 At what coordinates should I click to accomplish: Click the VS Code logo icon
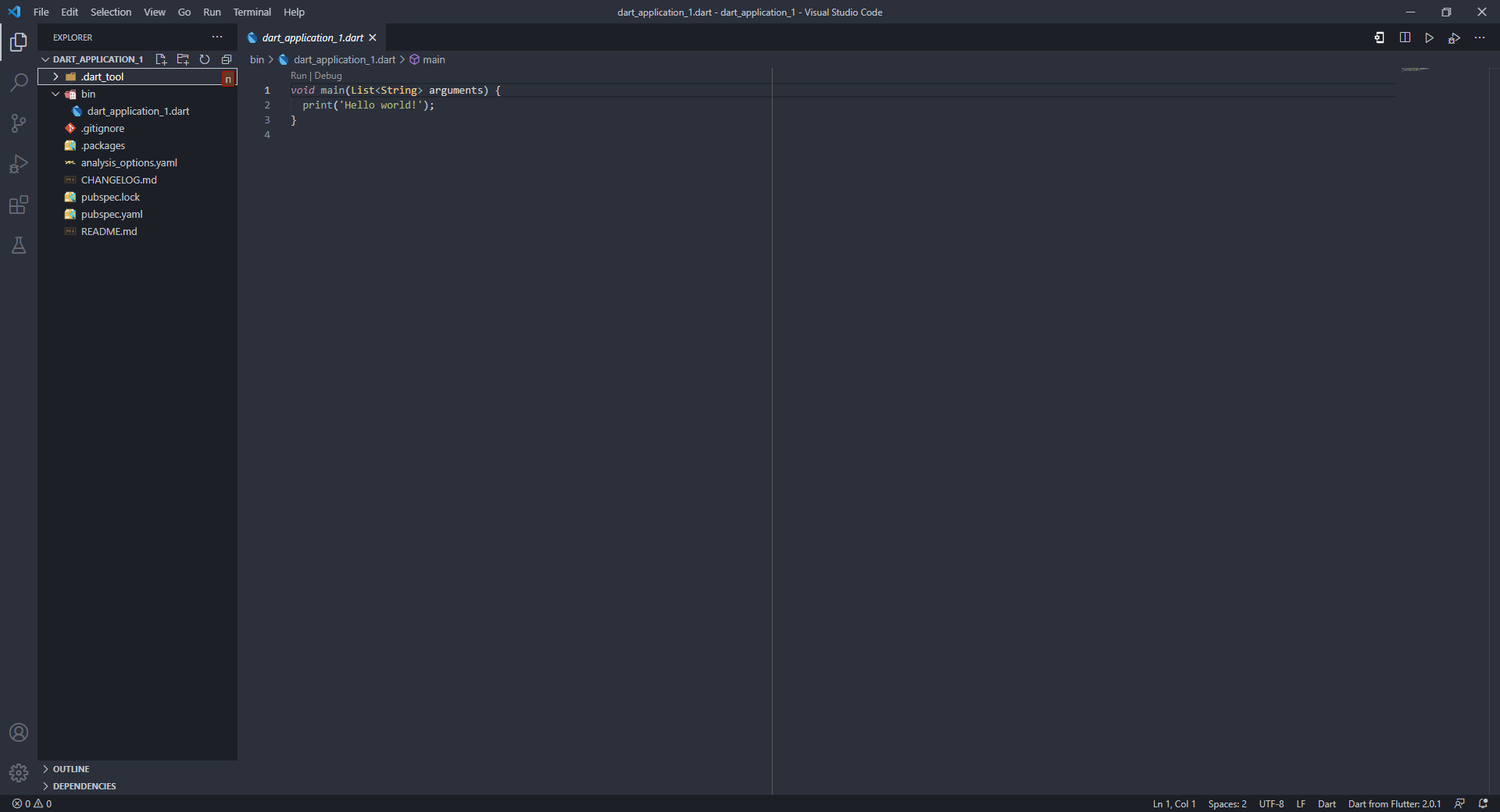pos(14,12)
